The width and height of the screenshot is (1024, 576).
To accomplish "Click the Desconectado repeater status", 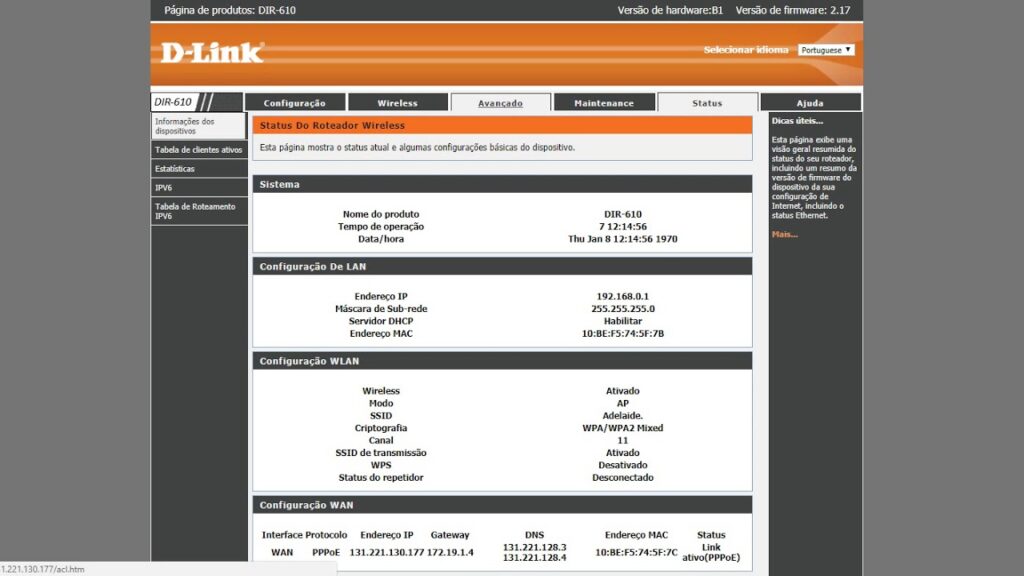I will point(622,478).
